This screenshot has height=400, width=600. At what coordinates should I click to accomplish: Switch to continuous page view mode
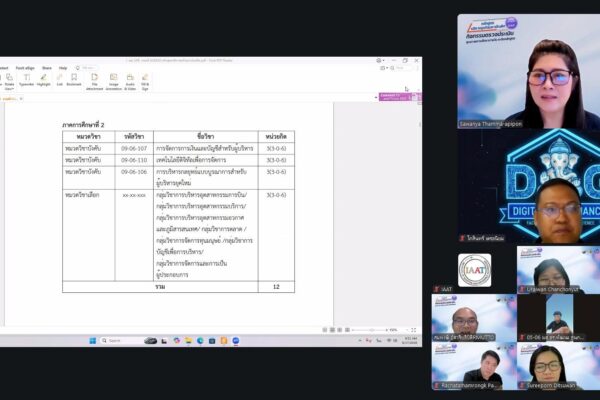[332, 330]
